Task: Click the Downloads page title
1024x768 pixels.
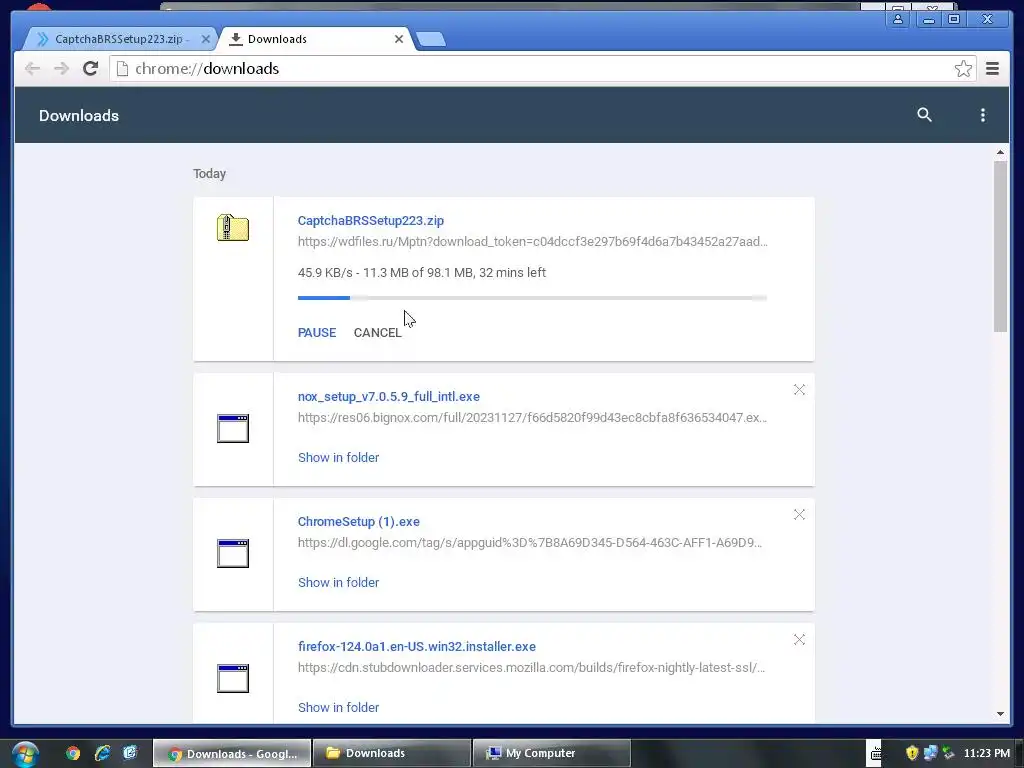Action: 79,116
